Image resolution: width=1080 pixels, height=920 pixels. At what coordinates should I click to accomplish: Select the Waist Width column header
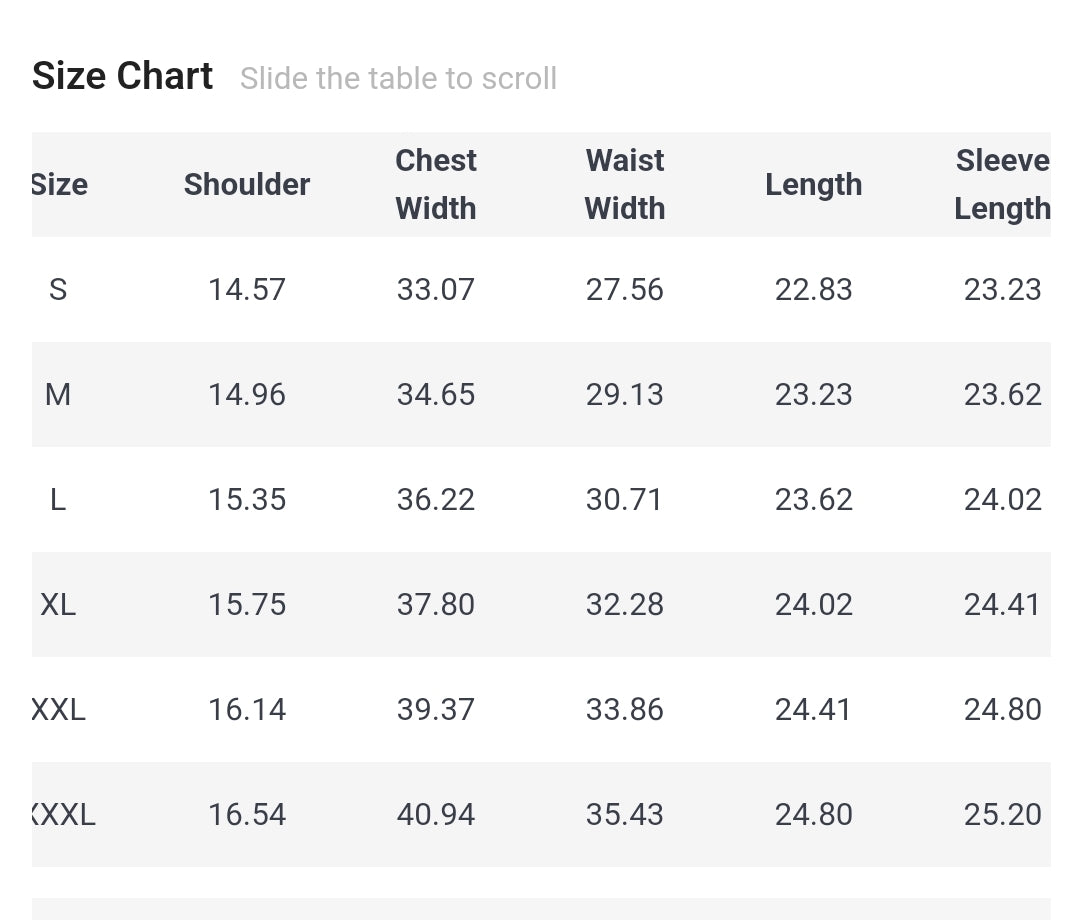click(625, 184)
